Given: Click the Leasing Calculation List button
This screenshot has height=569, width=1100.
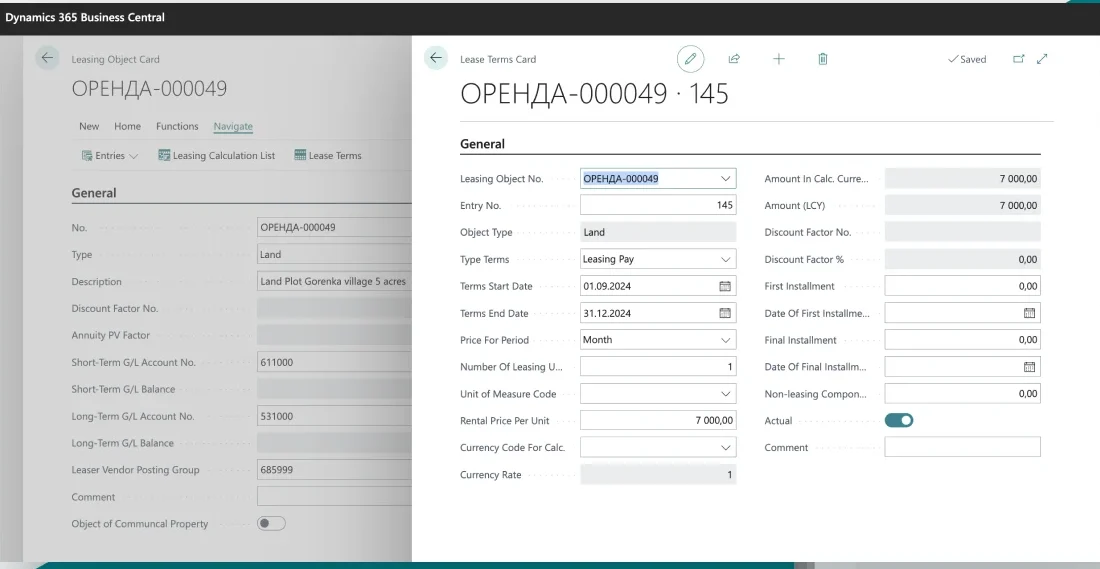Looking at the screenshot, I should [x=216, y=156].
